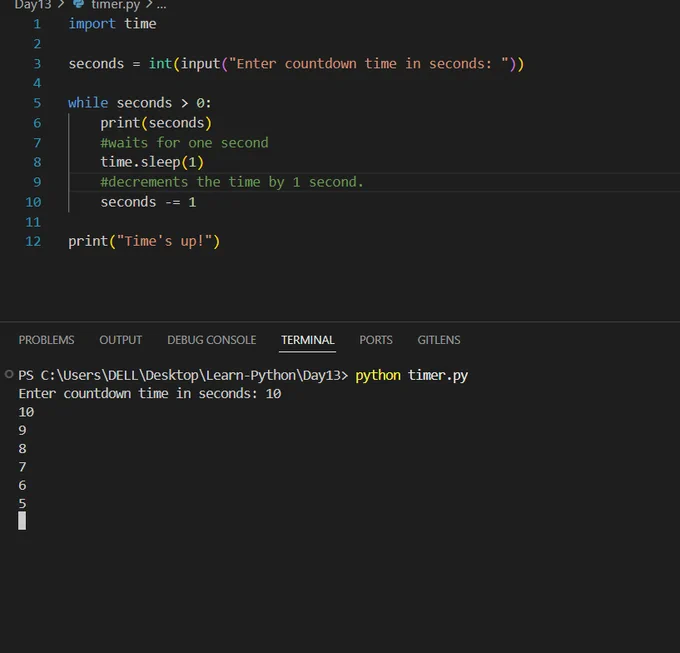The image size is (680, 653).
Task: Open the OUTPUT panel tab
Action: [121, 340]
